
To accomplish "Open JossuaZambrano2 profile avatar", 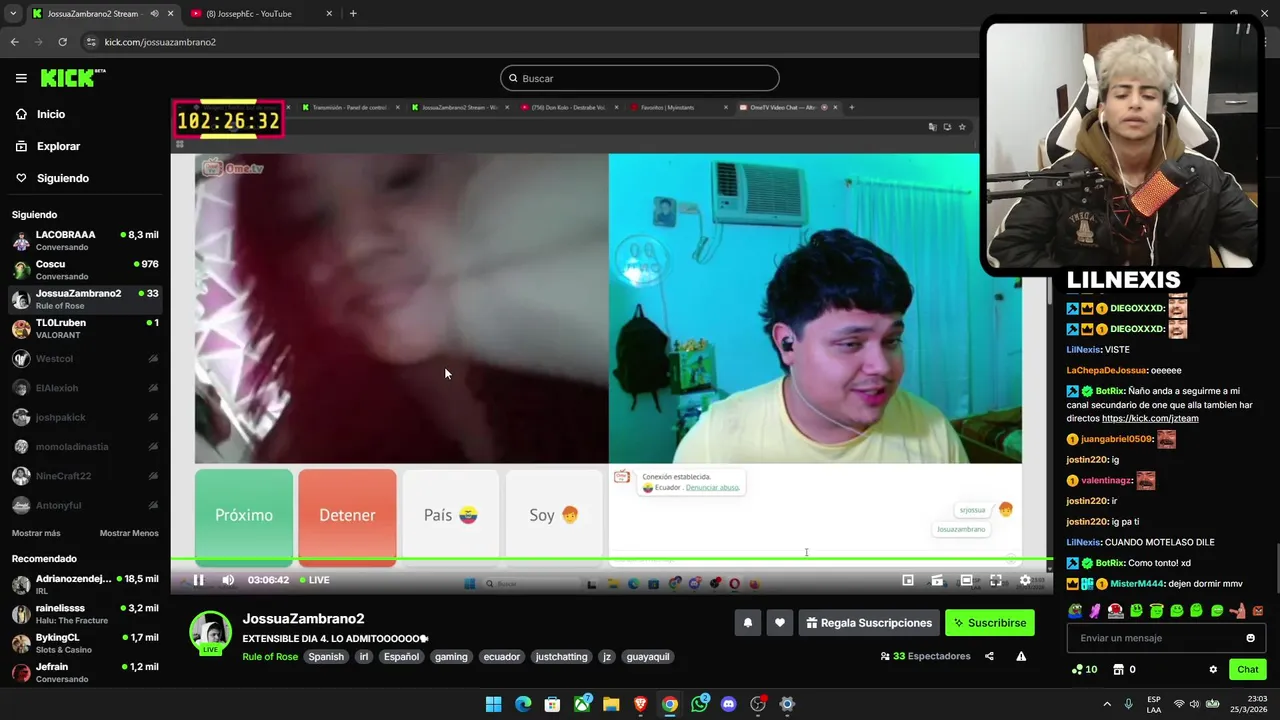I will [x=211, y=632].
